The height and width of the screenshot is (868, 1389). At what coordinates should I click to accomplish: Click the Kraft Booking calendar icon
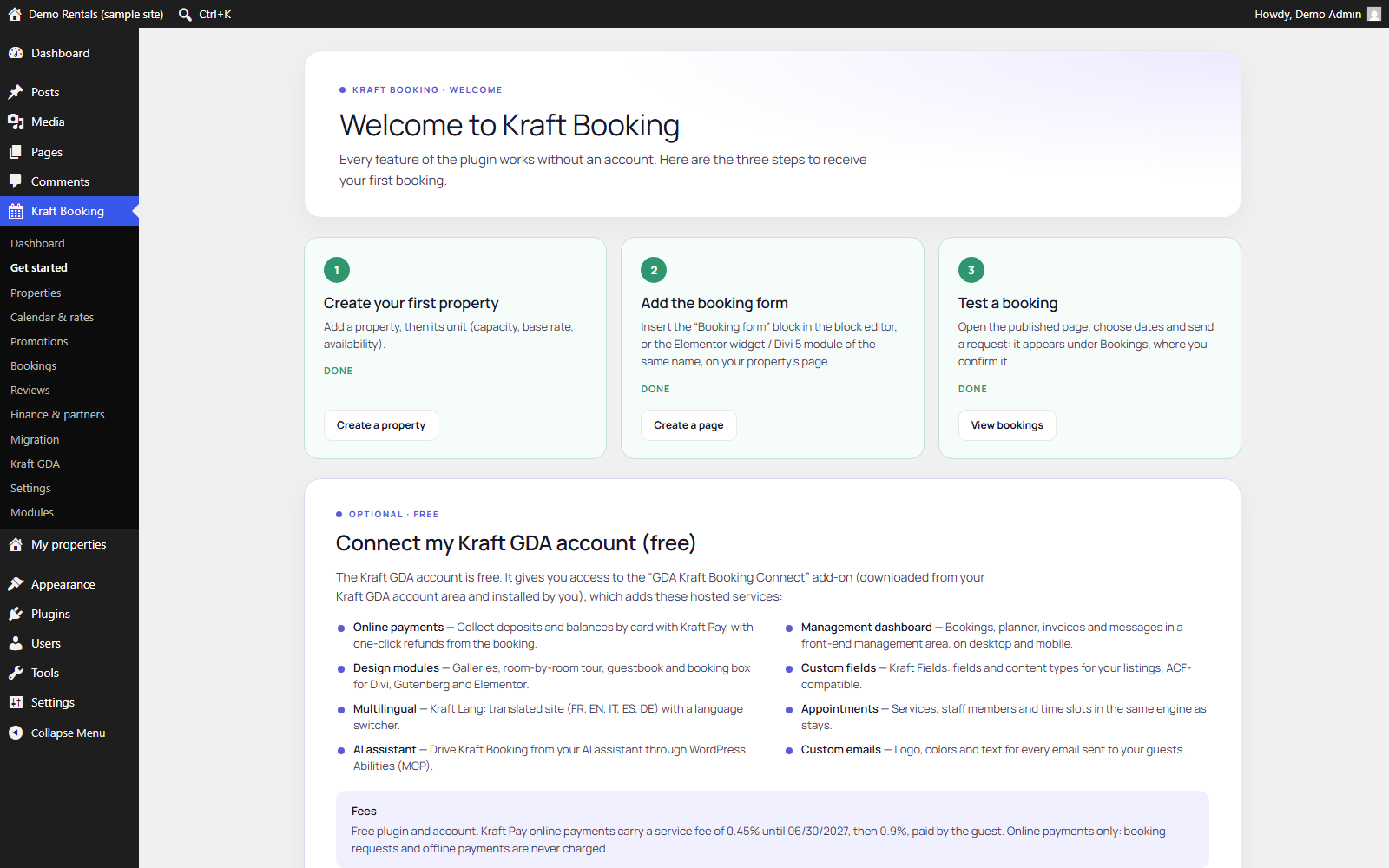pos(16,211)
